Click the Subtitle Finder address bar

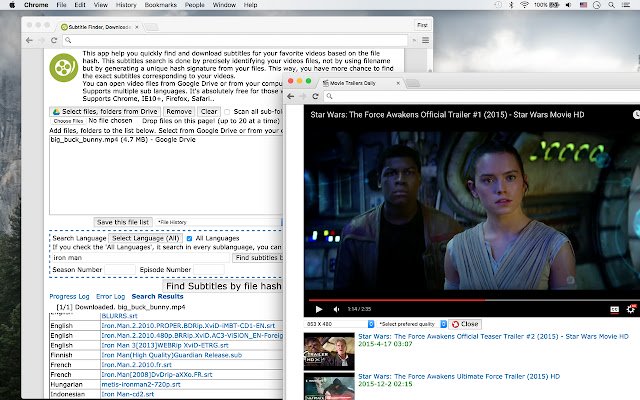(x=235, y=40)
